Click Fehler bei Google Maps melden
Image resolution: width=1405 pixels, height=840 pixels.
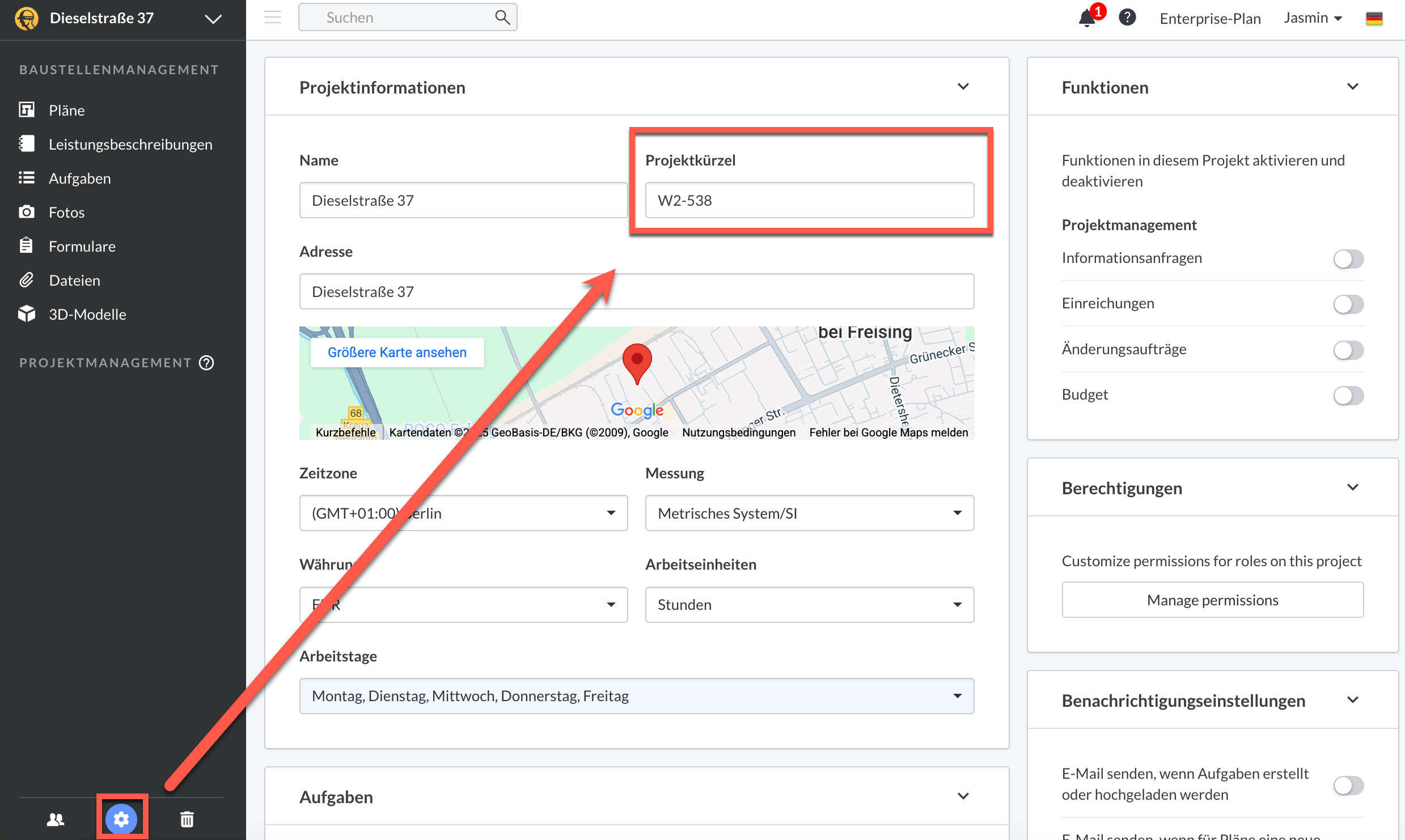[x=888, y=432]
